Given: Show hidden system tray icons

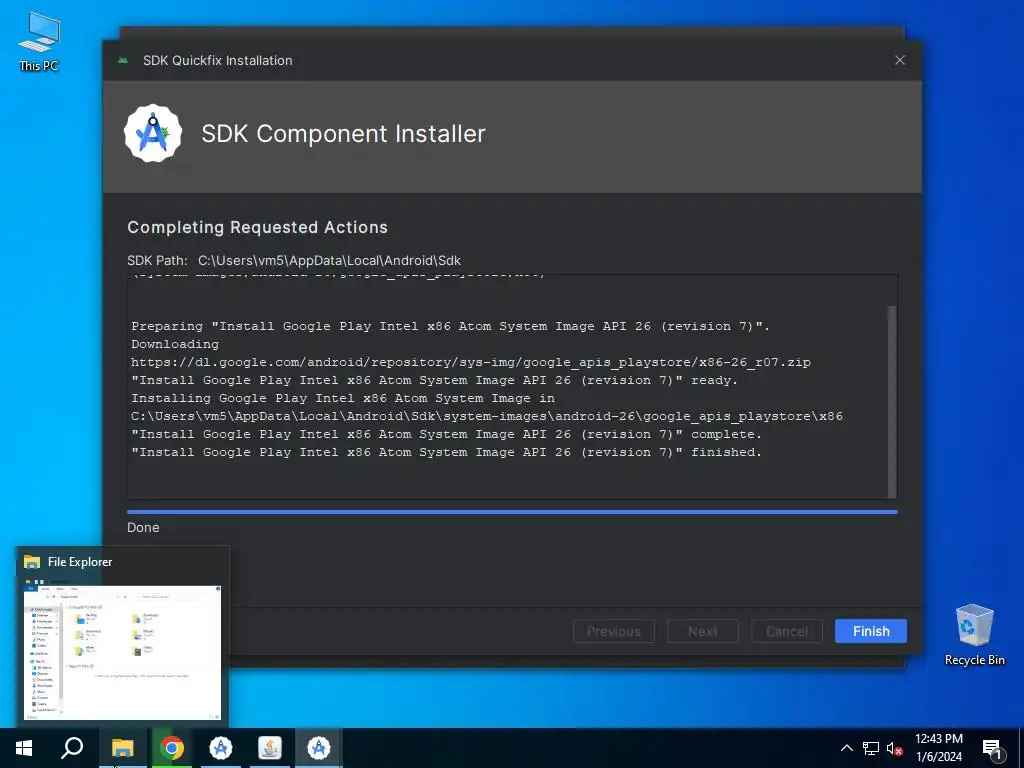Looking at the screenshot, I should [846, 748].
